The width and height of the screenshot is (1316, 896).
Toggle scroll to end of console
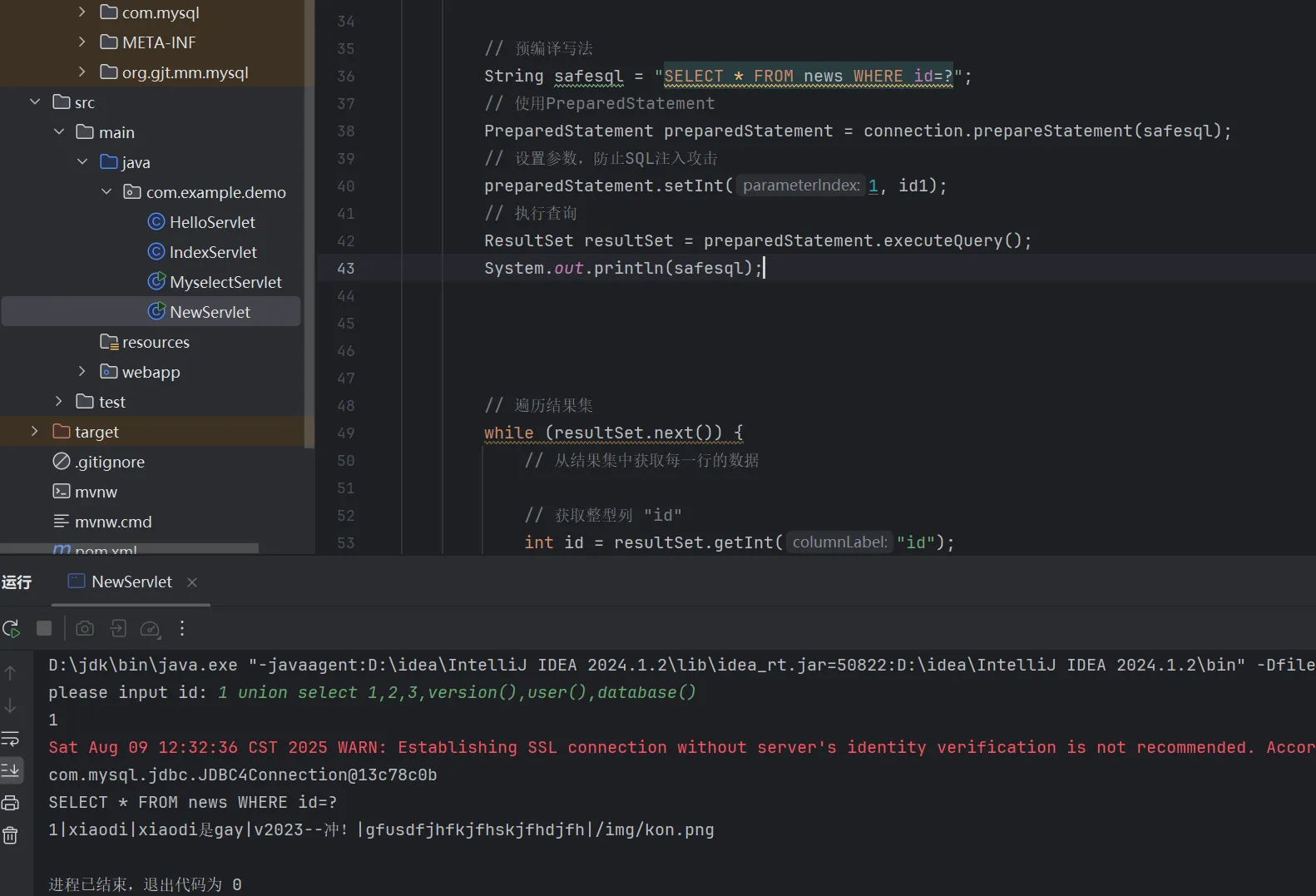click(10, 770)
